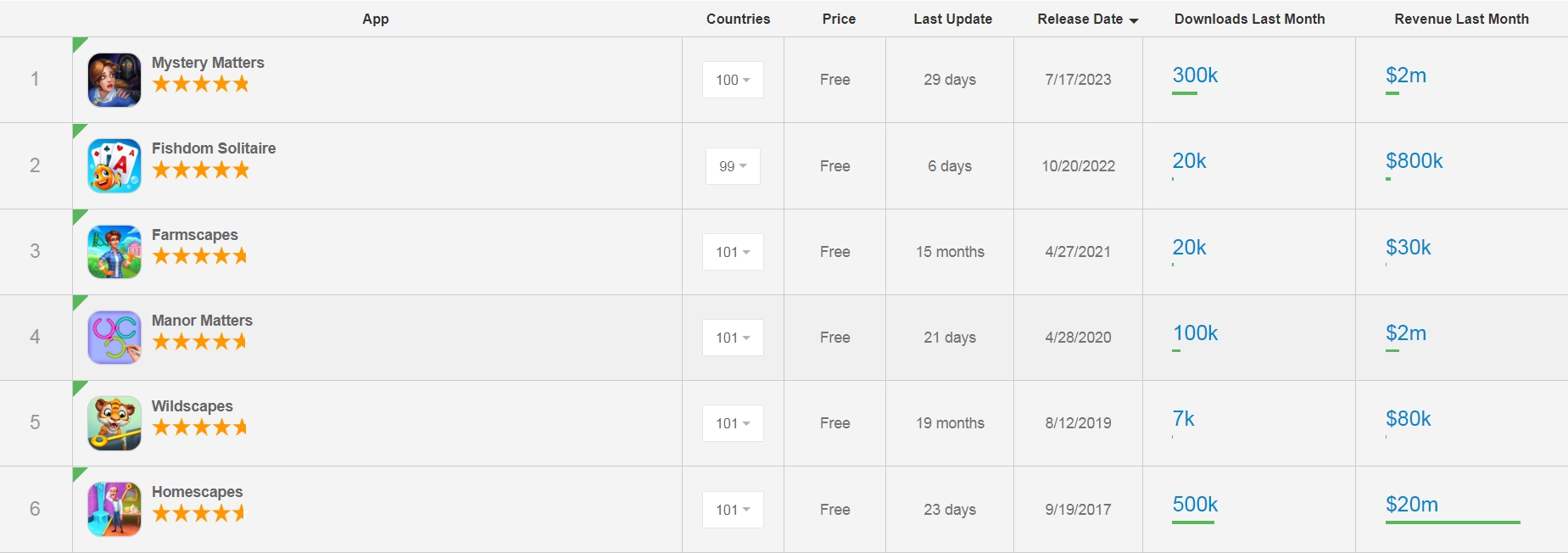Expand the countries dropdown in Homescapes row
The image size is (1568, 553).
(x=733, y=510)
